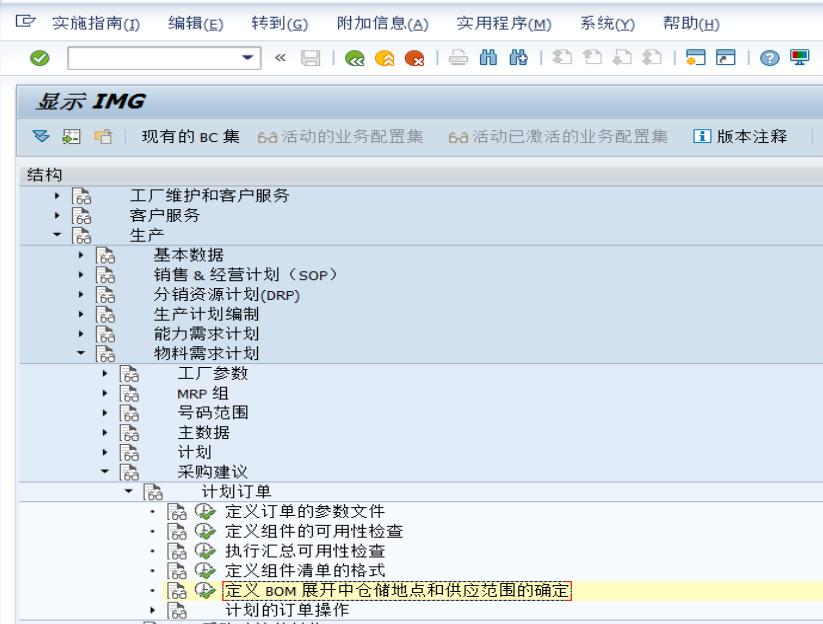Click the 活动的业务配置集 button

click(x=341, y=137)
